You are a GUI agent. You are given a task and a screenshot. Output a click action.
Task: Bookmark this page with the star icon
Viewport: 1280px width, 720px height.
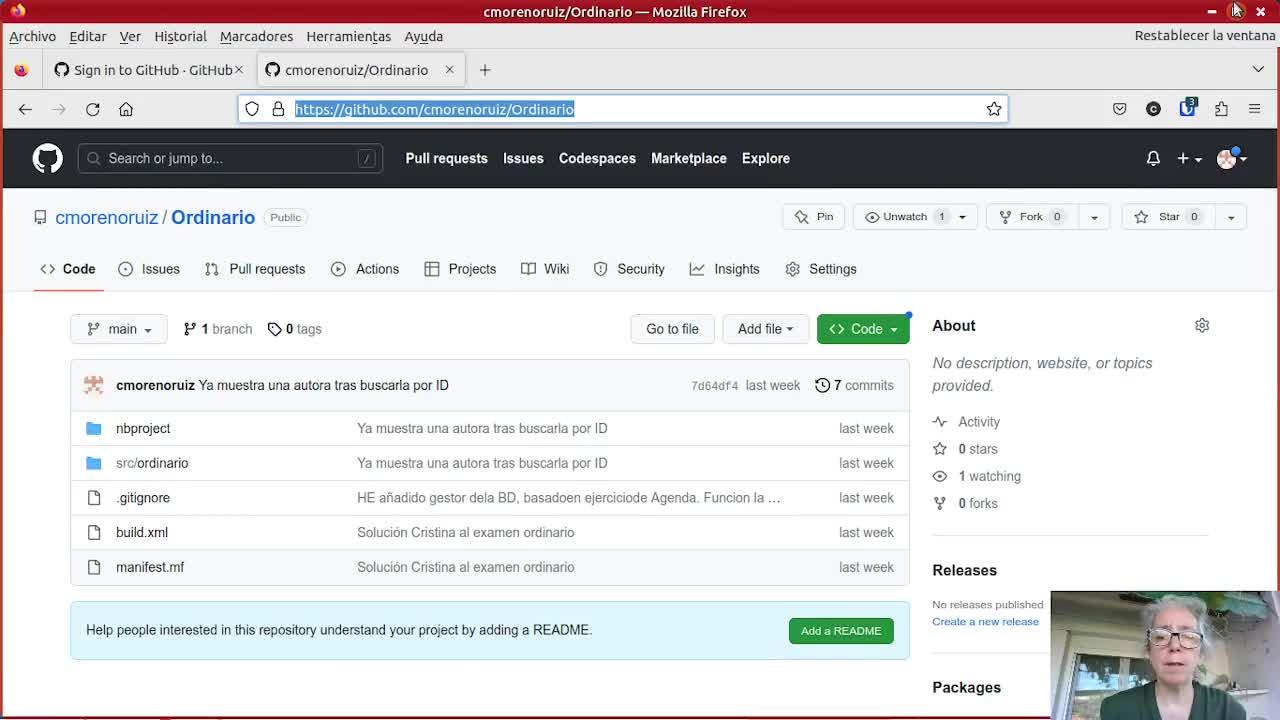(x=993, y=109)
